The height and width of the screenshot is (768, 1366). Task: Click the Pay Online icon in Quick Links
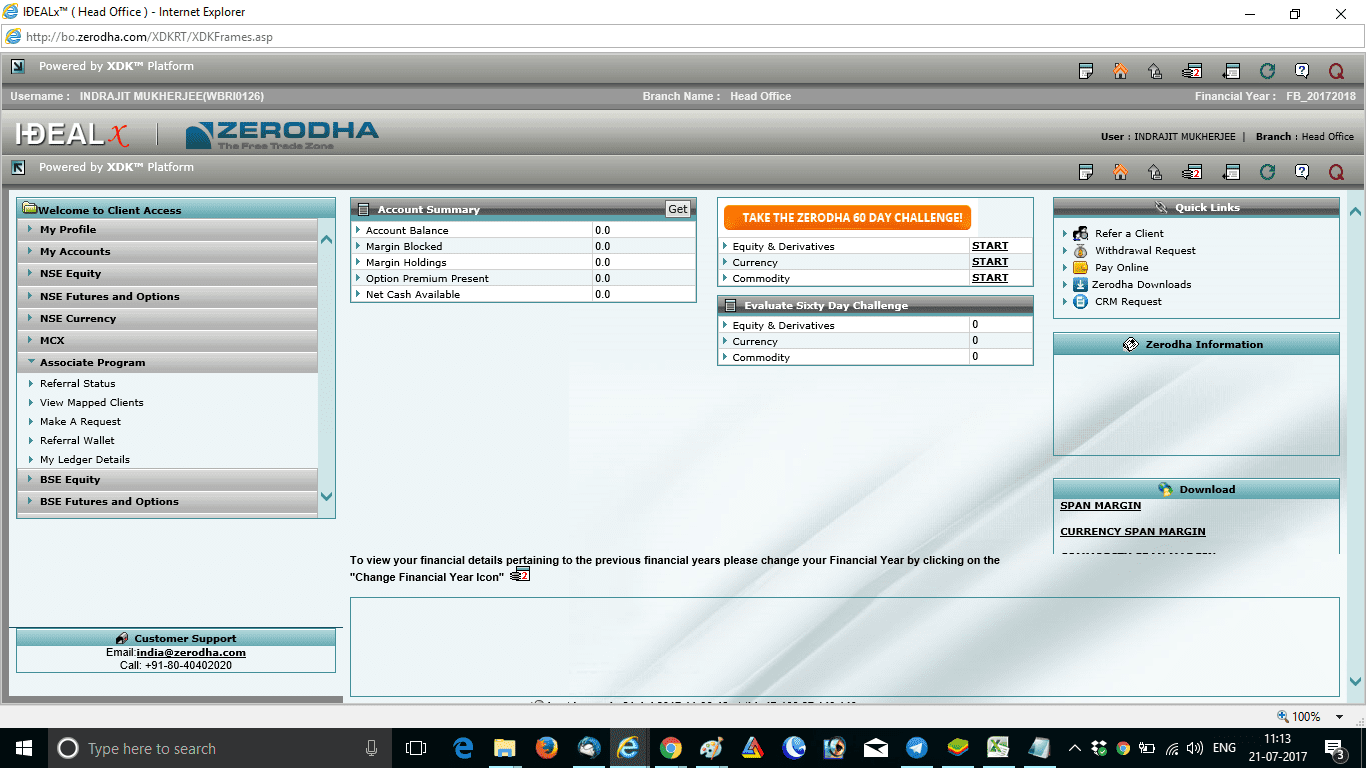[x=1080, y=267]
